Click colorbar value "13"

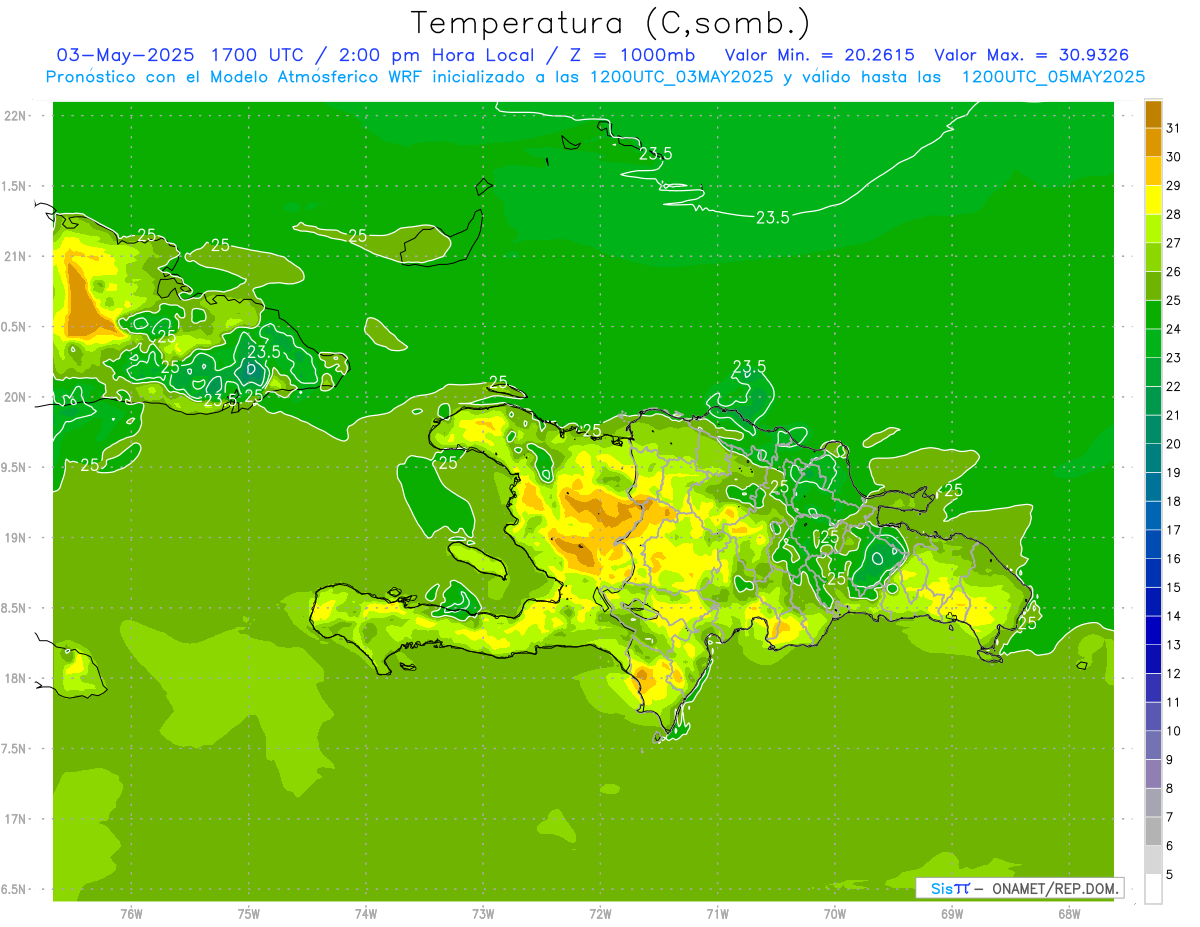point(1174,645)
